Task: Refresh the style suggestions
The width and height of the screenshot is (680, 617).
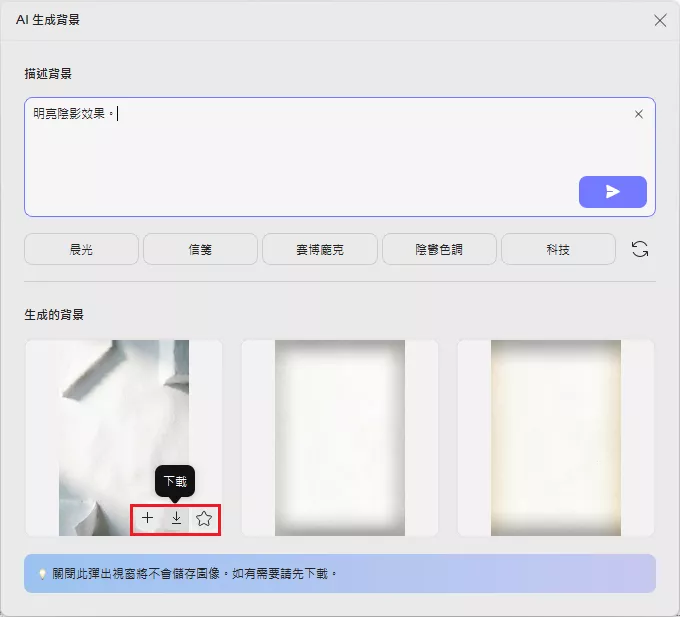Action: 640,249
